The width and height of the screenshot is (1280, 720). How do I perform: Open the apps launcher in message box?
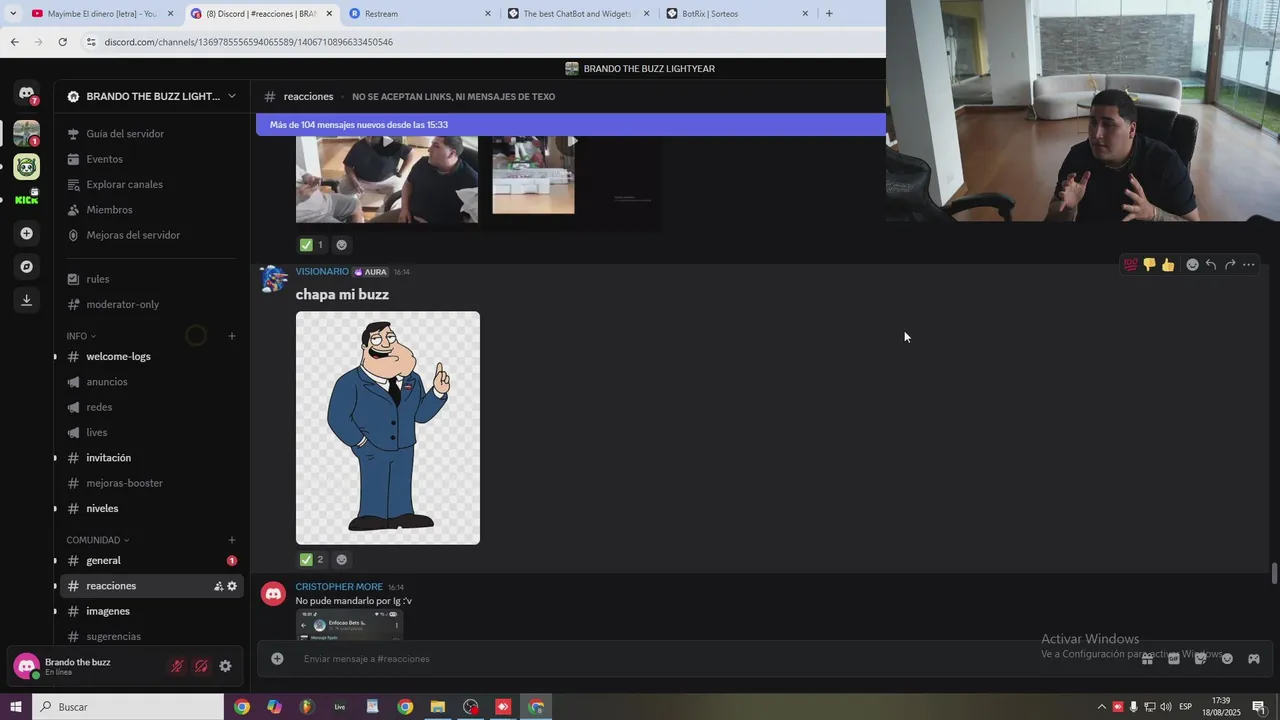coord(1253,659)
